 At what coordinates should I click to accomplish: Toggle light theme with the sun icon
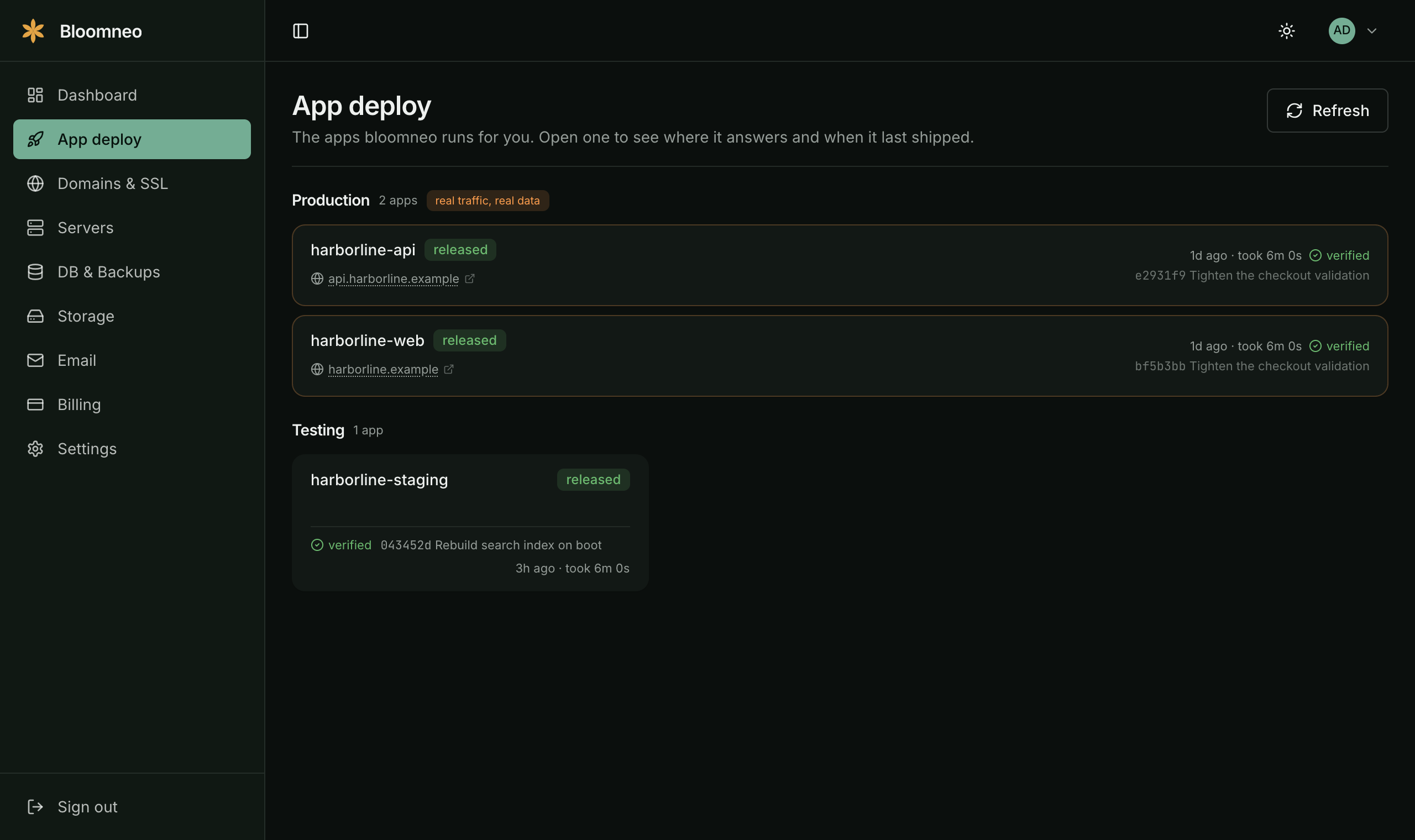(1287, 30)
